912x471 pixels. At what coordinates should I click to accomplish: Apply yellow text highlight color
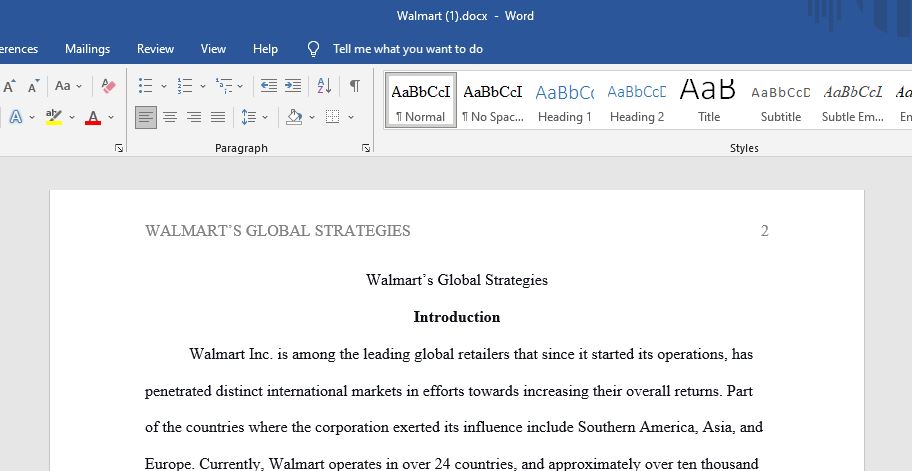click(54, 117)
